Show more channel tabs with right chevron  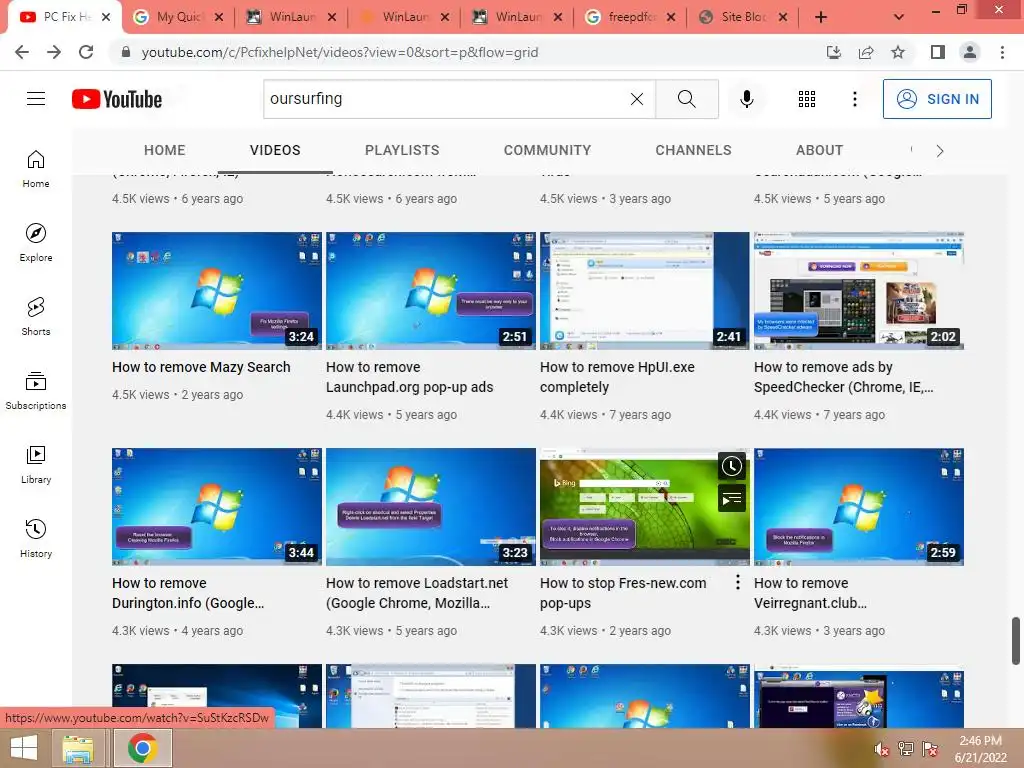click(939, 151)
